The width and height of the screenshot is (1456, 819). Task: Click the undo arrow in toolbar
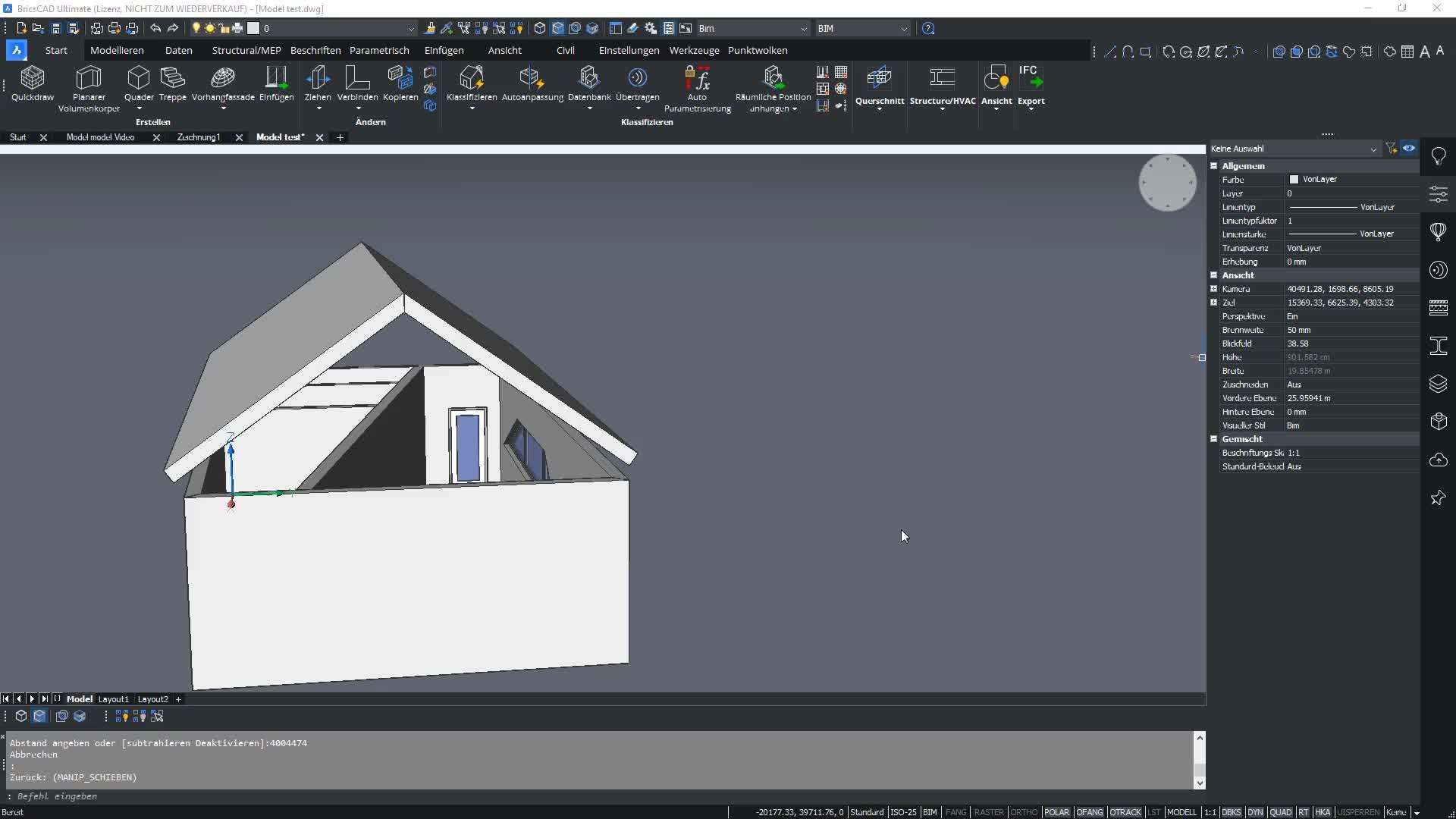(155, 28)
